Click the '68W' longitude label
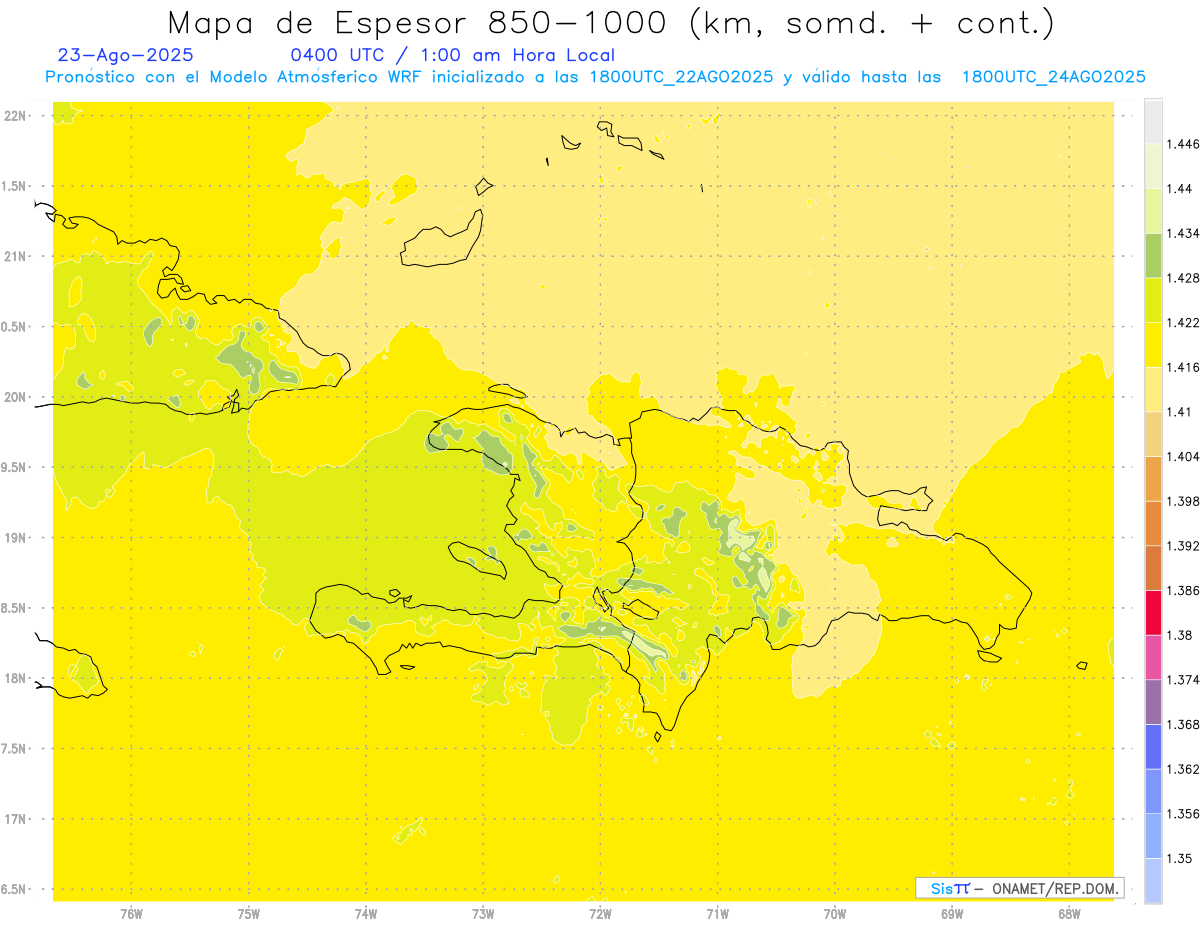Viewport: 1200px width, 927px height. [x=1069, y=914]
